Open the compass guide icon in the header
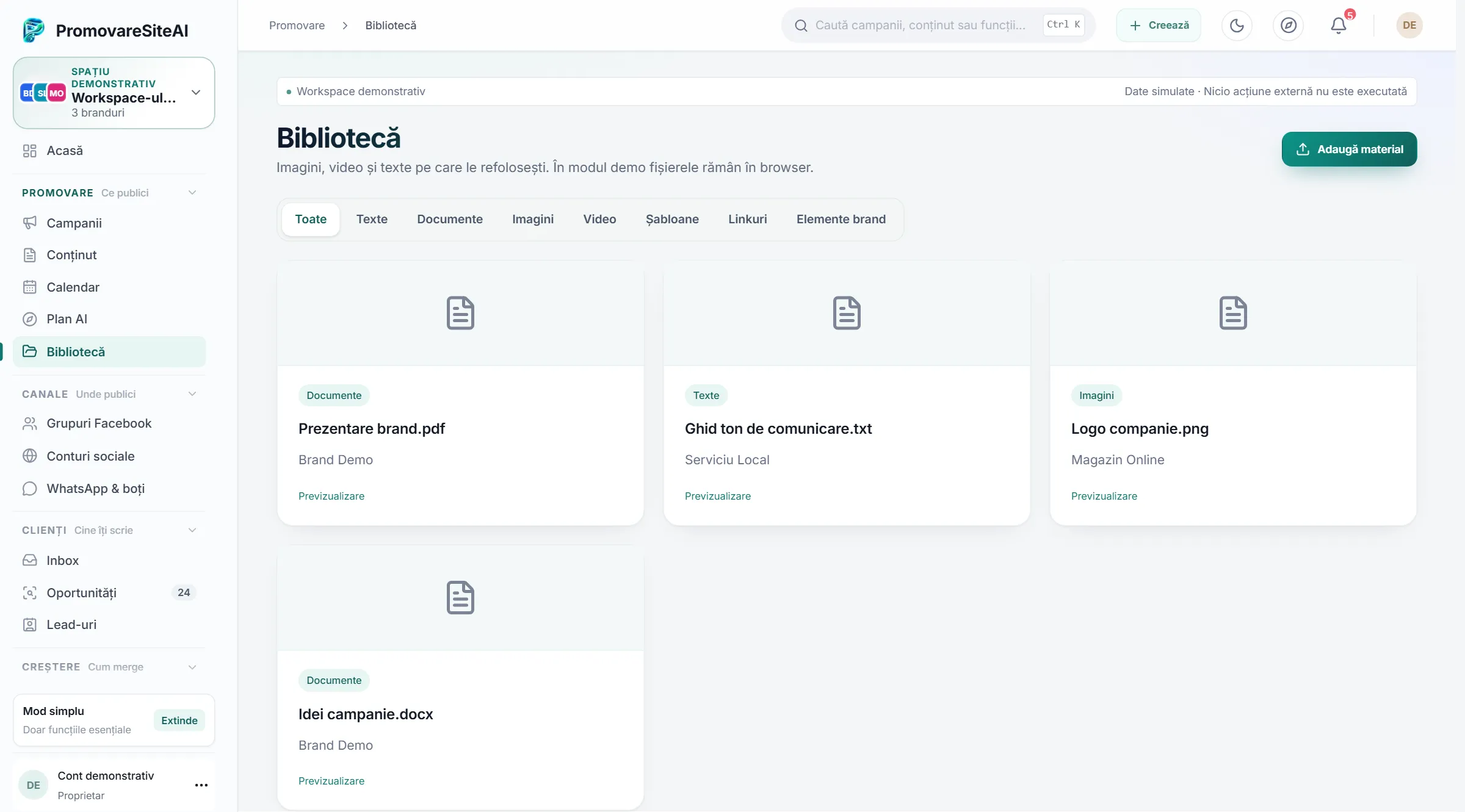The image size is (1465, 812). (x=1288, y=25)
